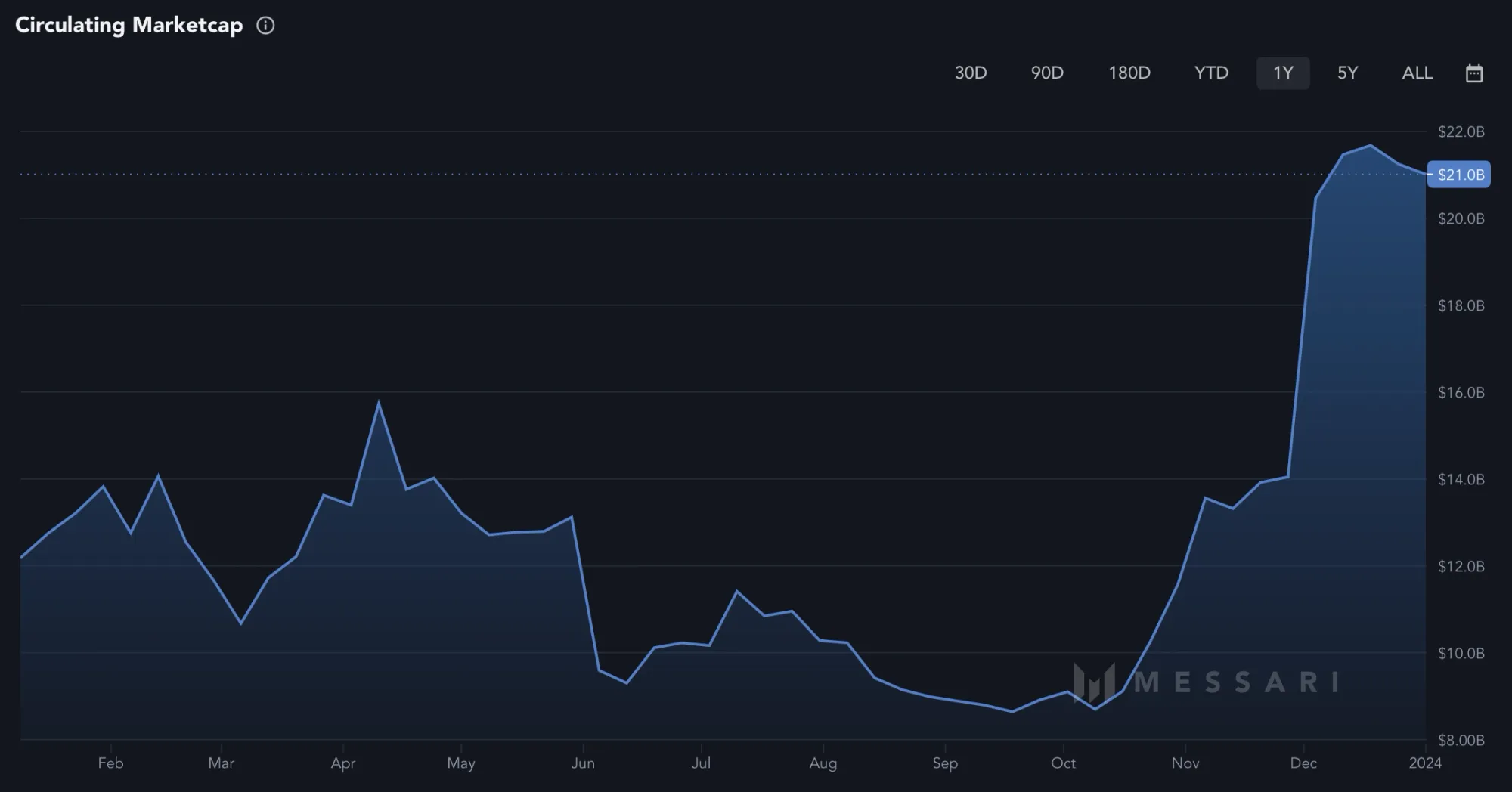Screen dimensions: 1512x792
Task: Click the $14.0B axis label
Action: [x=1461, y=479]
